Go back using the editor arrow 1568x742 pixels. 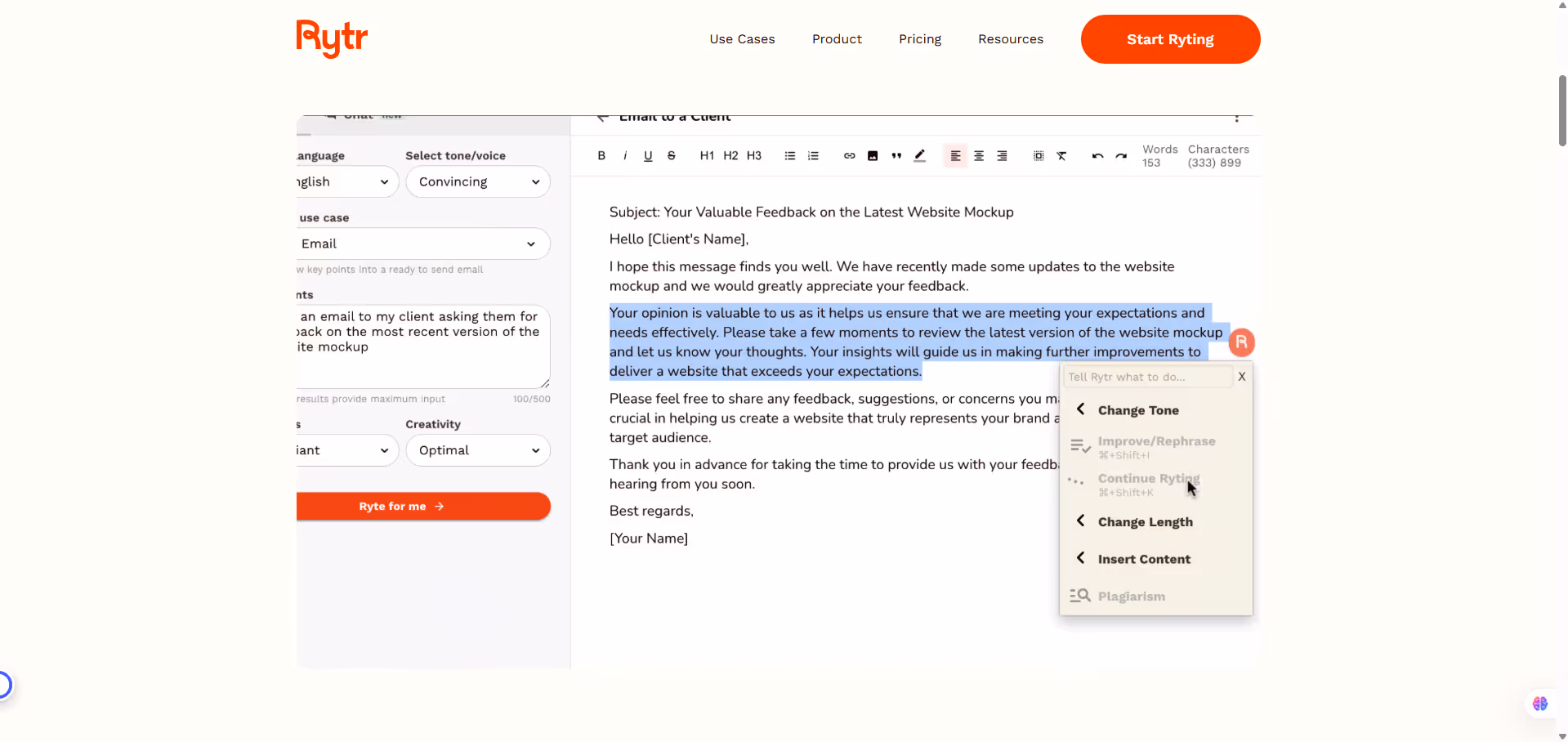pos(603,118)
